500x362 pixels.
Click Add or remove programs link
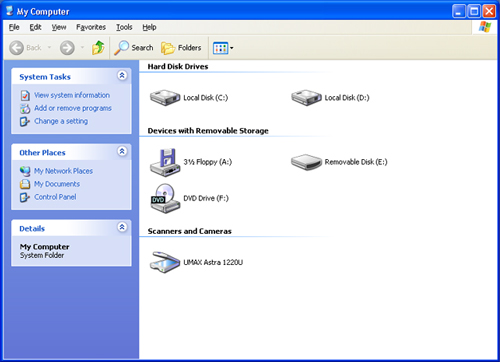pos(73,108)
